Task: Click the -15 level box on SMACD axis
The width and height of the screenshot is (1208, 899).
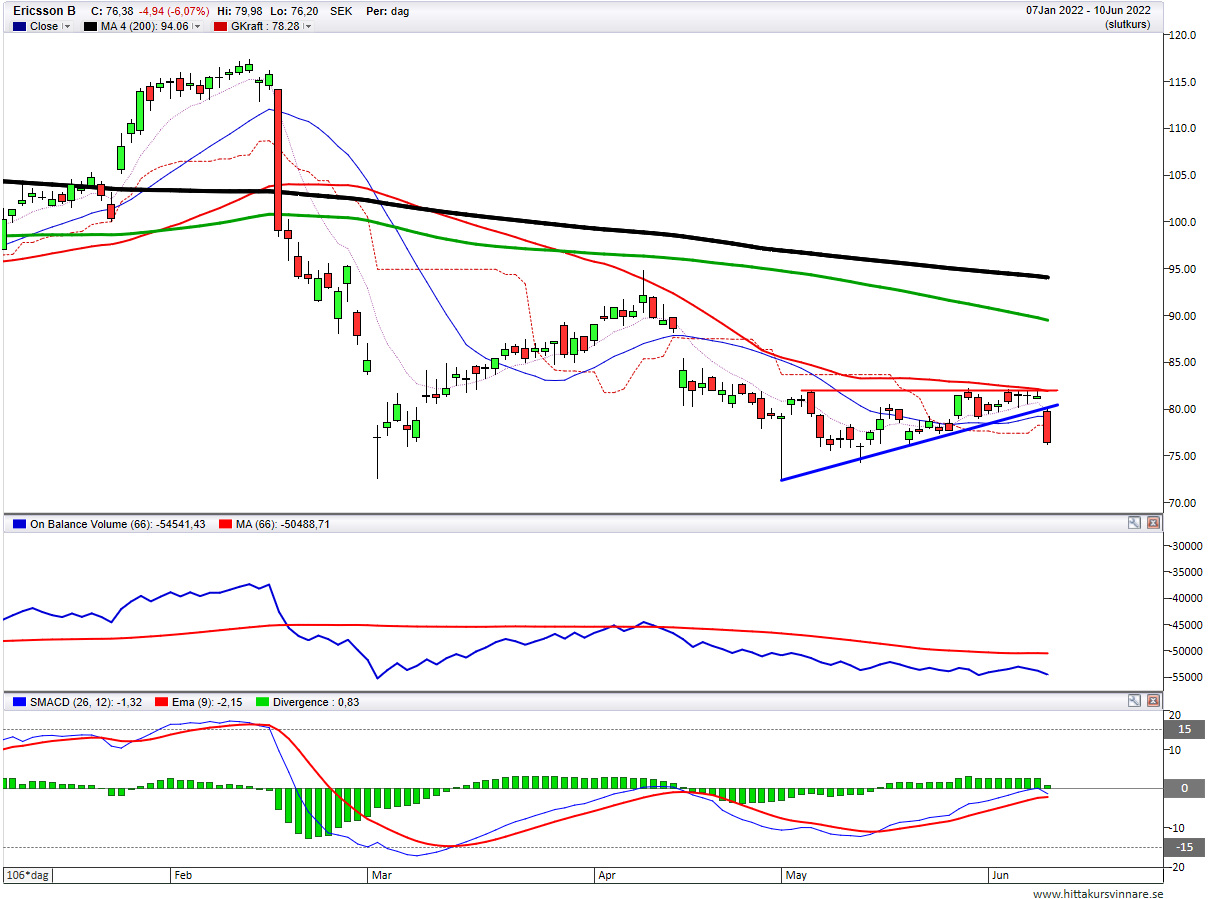Action: tap(1184, 848)
